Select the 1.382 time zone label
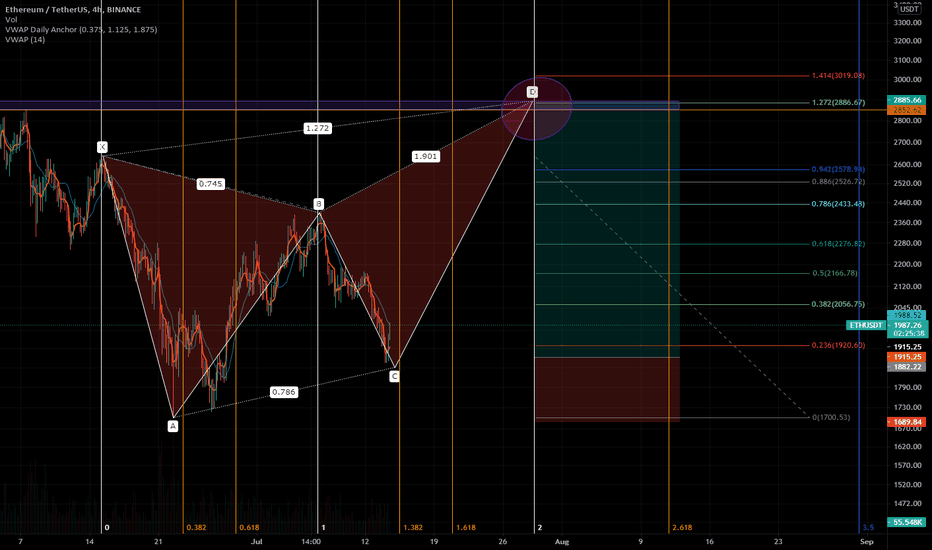 [413, 527]
